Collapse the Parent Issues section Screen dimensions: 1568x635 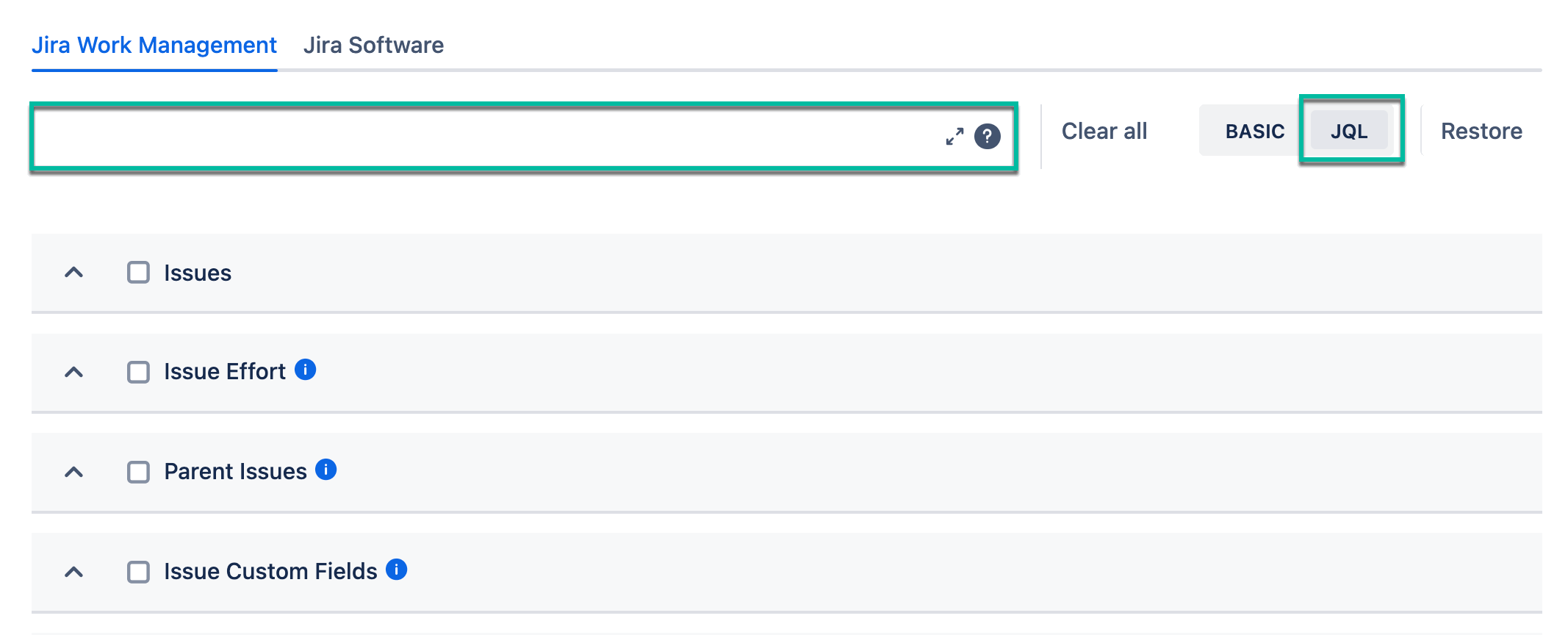coord(72,472)
